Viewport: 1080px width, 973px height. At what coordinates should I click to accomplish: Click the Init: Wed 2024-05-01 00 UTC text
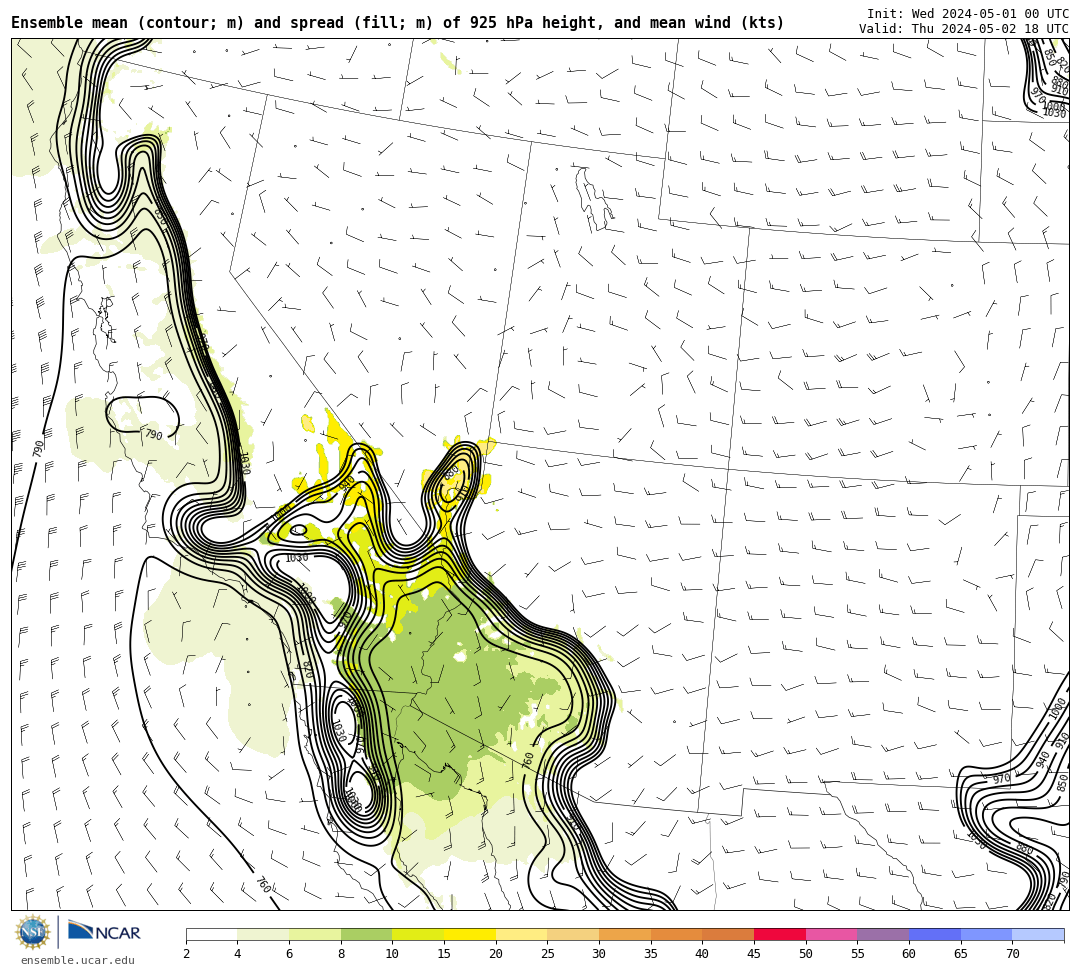pos(968,14)
